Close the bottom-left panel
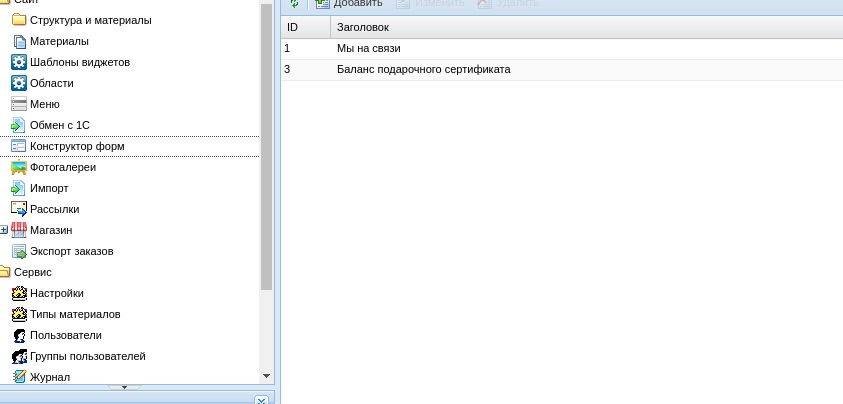The image size is (843, 404). [261, 400]
